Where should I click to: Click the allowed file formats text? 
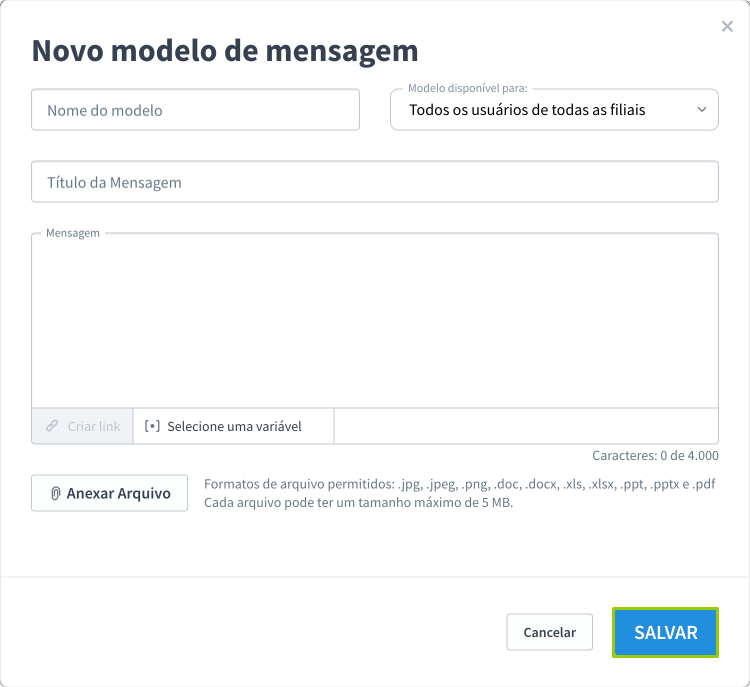[459, 484]
